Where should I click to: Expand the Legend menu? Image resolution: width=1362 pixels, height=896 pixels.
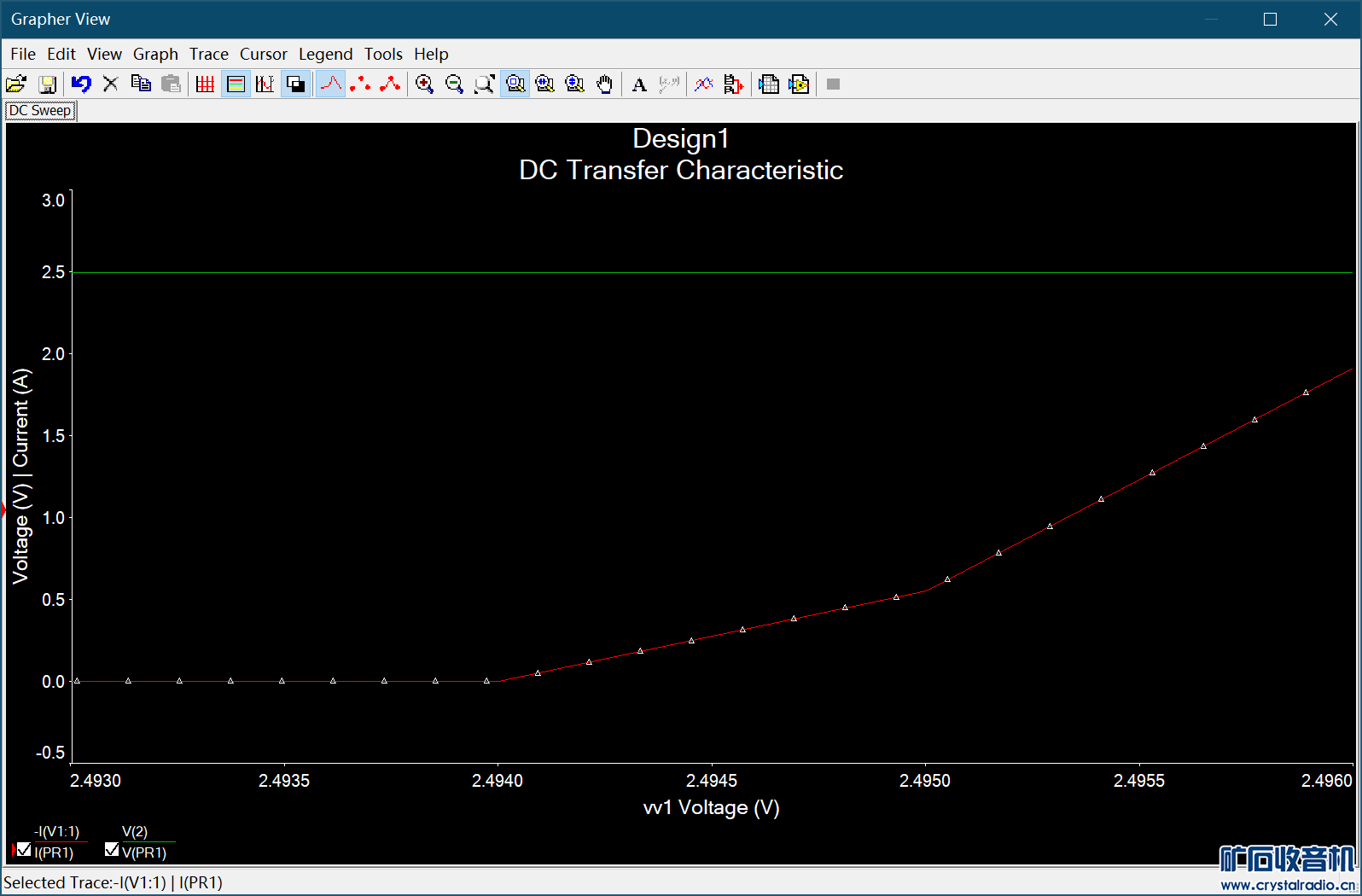[325, 54]
